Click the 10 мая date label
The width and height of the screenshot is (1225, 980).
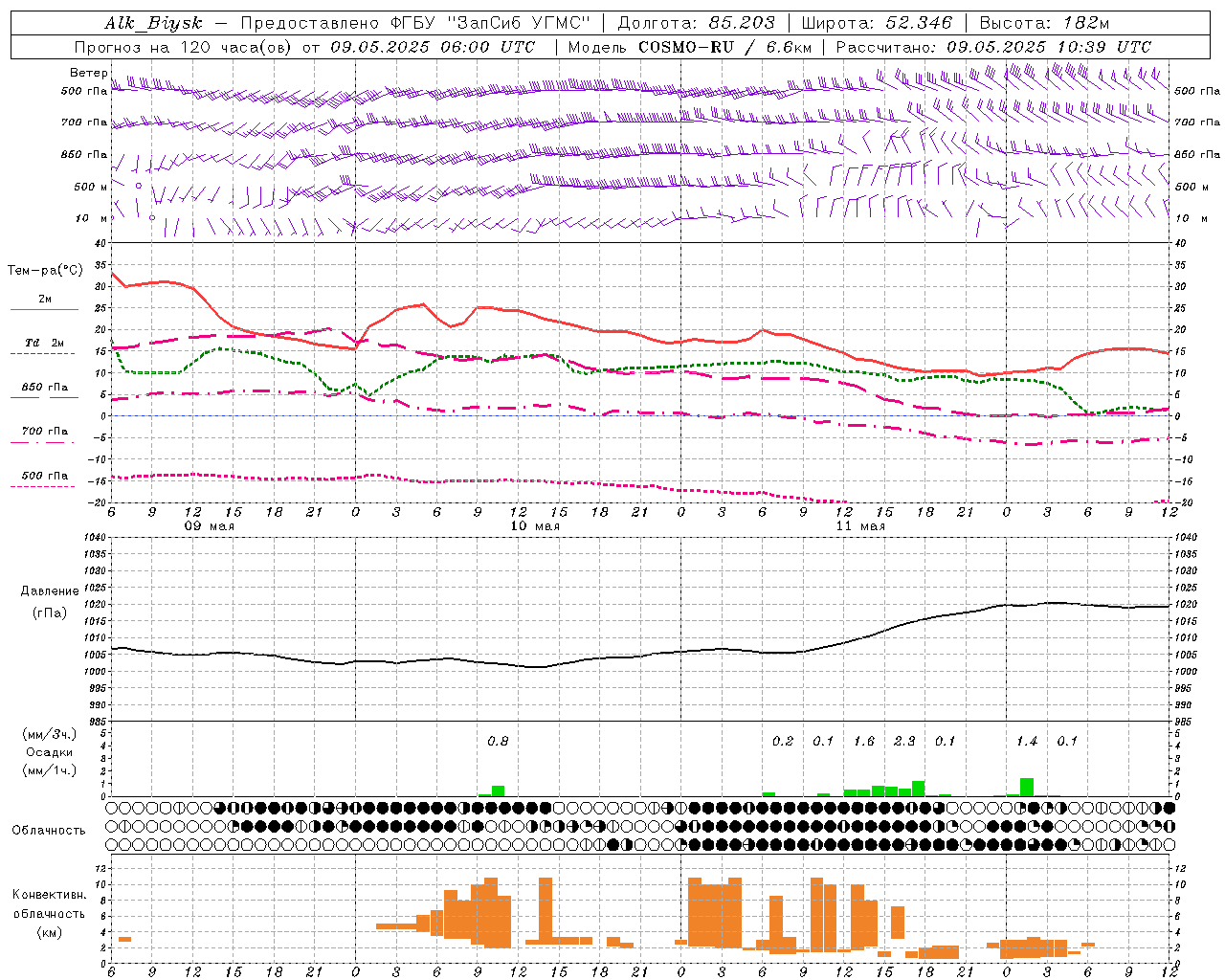point(534,526)
